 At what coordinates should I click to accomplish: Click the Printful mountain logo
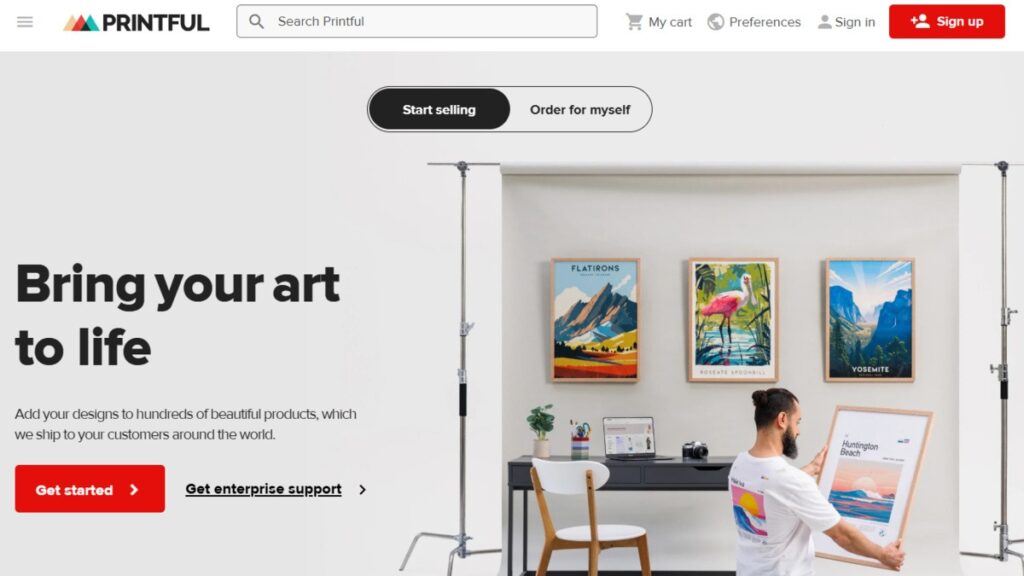tap(81, 23)
